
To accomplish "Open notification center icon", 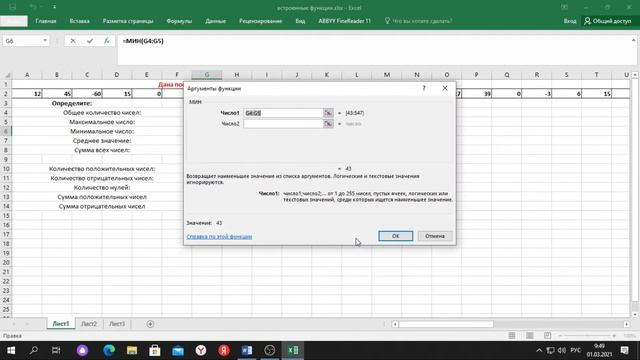I will coord(624,350).
